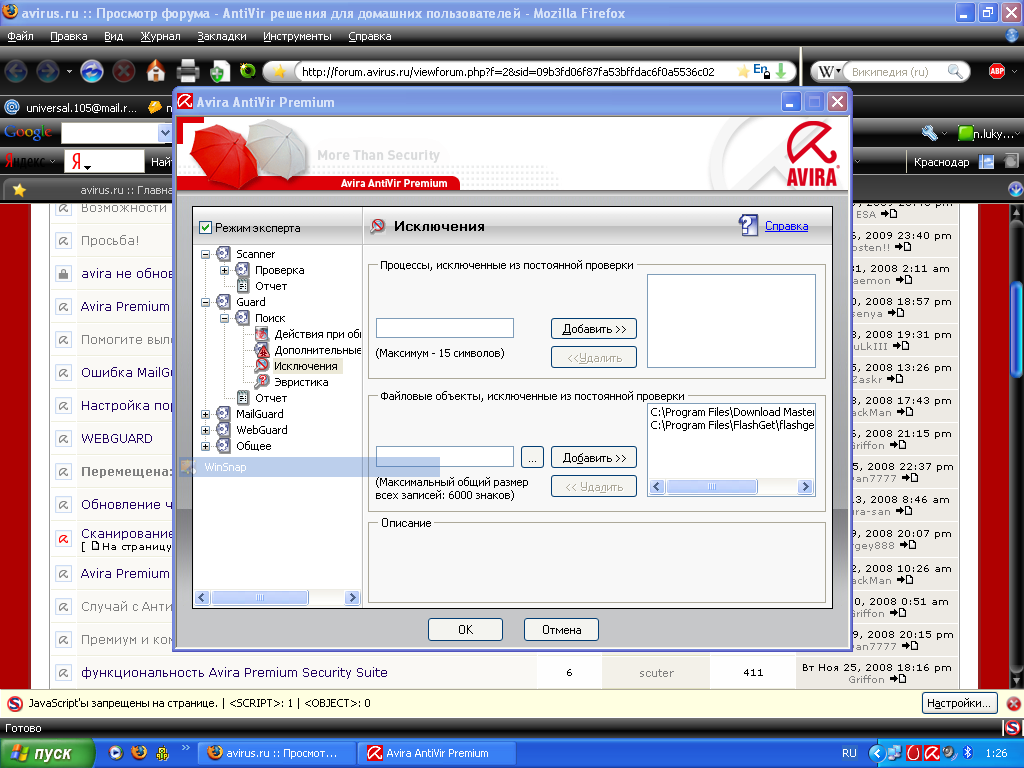Open the Google toolbar search dropdown
The height and width of the screenshot is (768, 1024).
pyautogui.click(x=165, y=133)
